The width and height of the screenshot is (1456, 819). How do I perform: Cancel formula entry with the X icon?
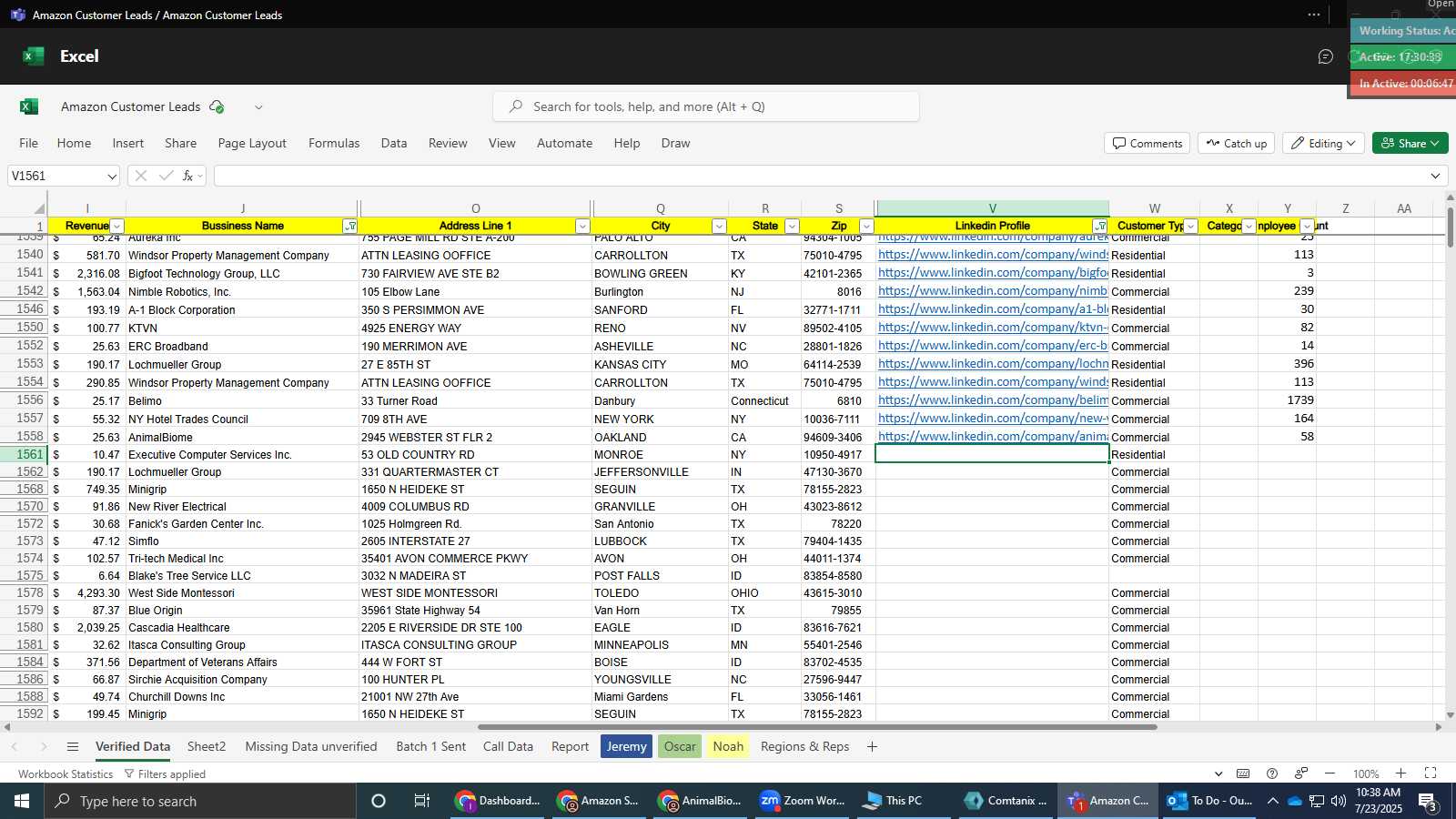point(141,176)
